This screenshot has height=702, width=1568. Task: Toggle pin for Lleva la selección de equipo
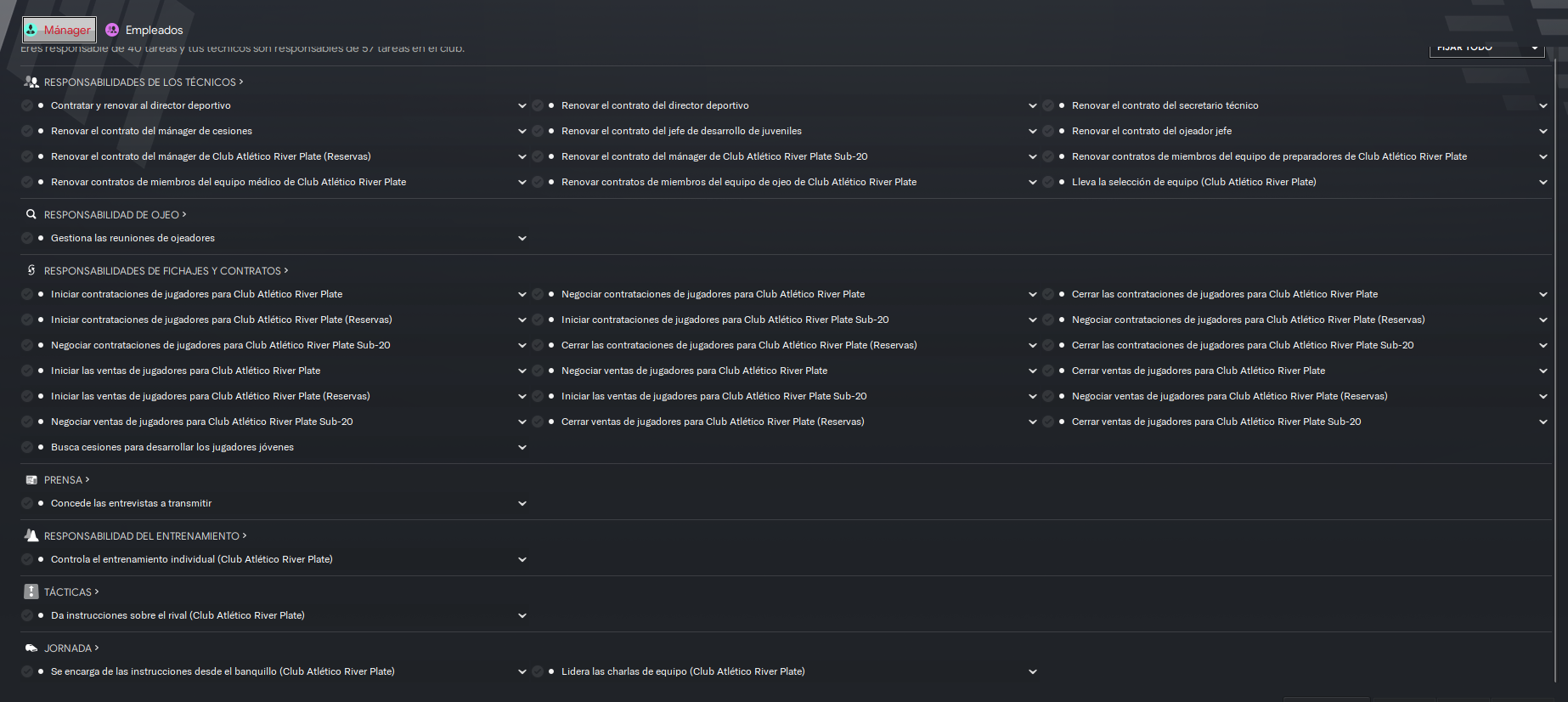pyautogui.click(x=1048, y=182)
